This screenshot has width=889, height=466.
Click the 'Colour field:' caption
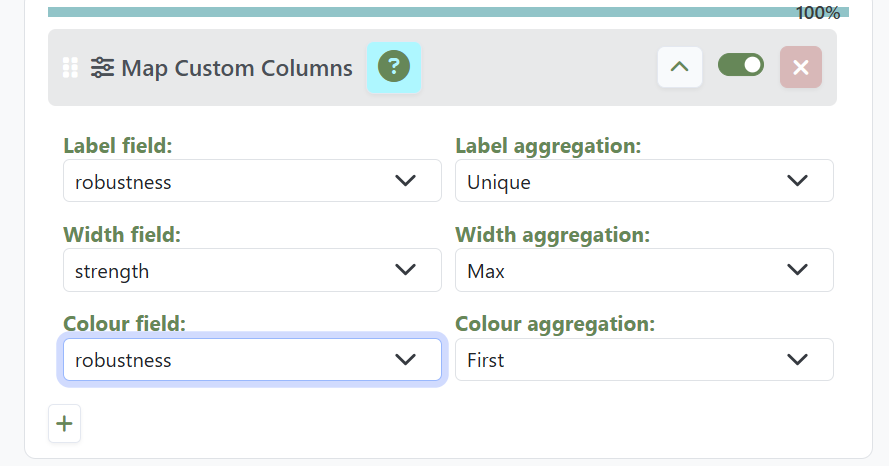coord(124,324)
